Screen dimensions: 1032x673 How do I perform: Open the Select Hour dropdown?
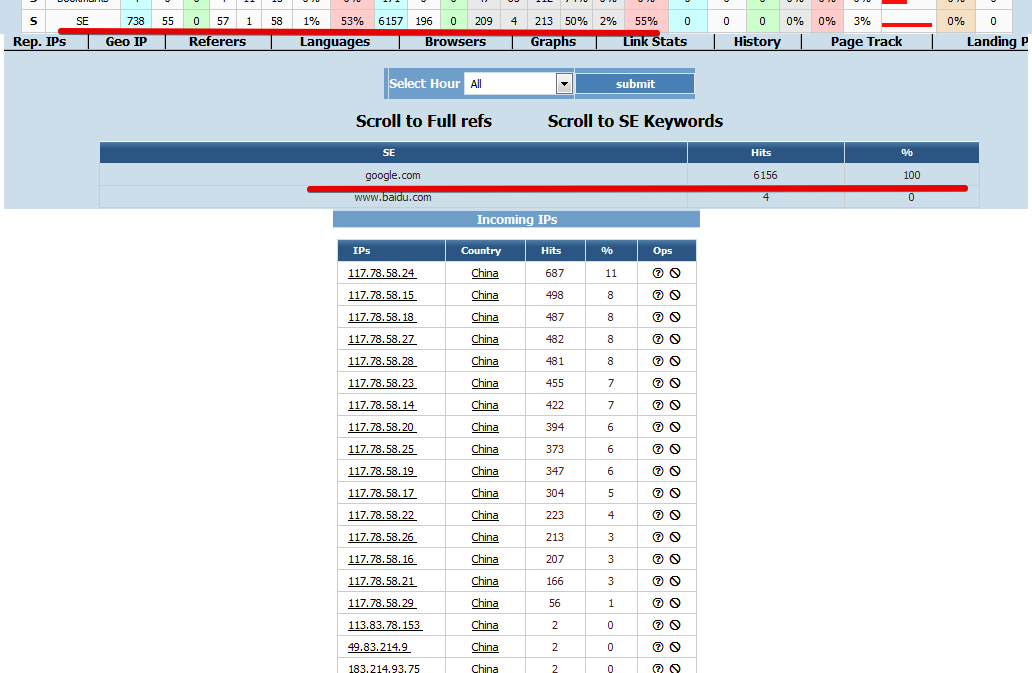coord(518,84)
